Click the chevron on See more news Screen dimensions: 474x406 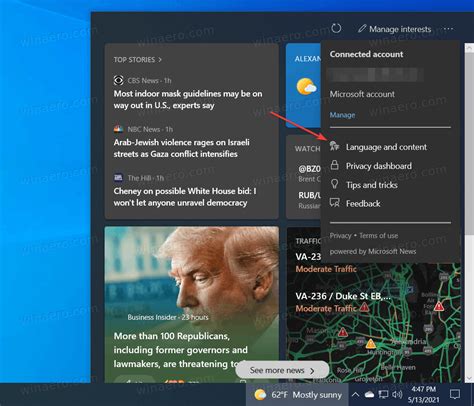coord(312,371)
